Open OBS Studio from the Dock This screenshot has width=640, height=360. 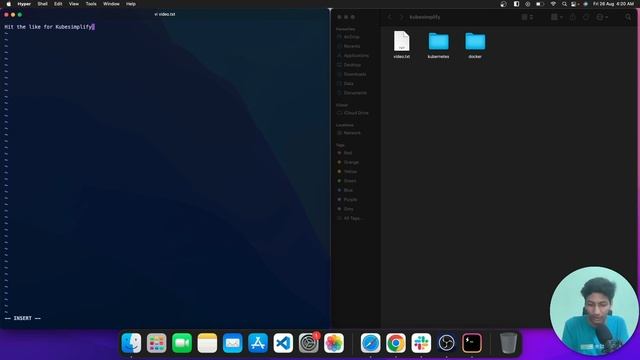click(x=447, y=343)
